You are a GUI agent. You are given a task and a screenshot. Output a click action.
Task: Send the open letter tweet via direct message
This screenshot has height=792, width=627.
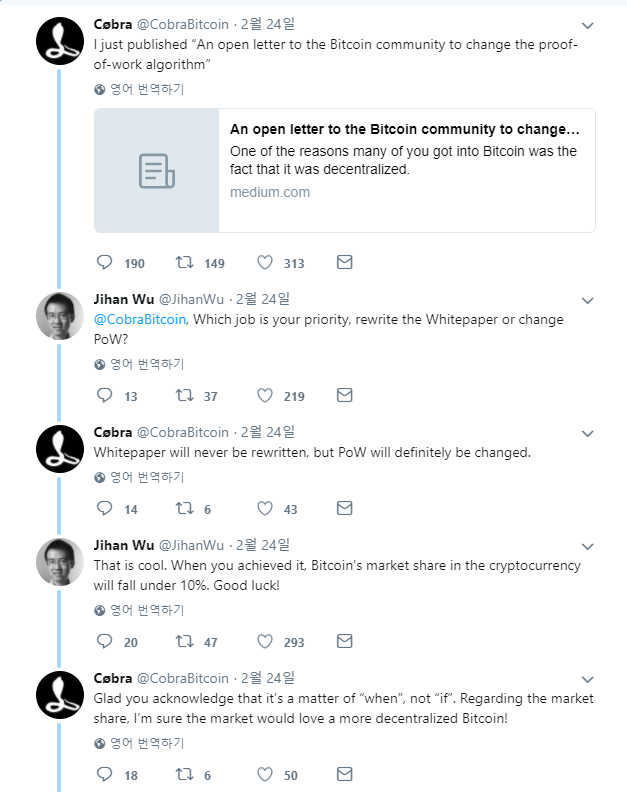pyautogui.click(x=344, y=263)
